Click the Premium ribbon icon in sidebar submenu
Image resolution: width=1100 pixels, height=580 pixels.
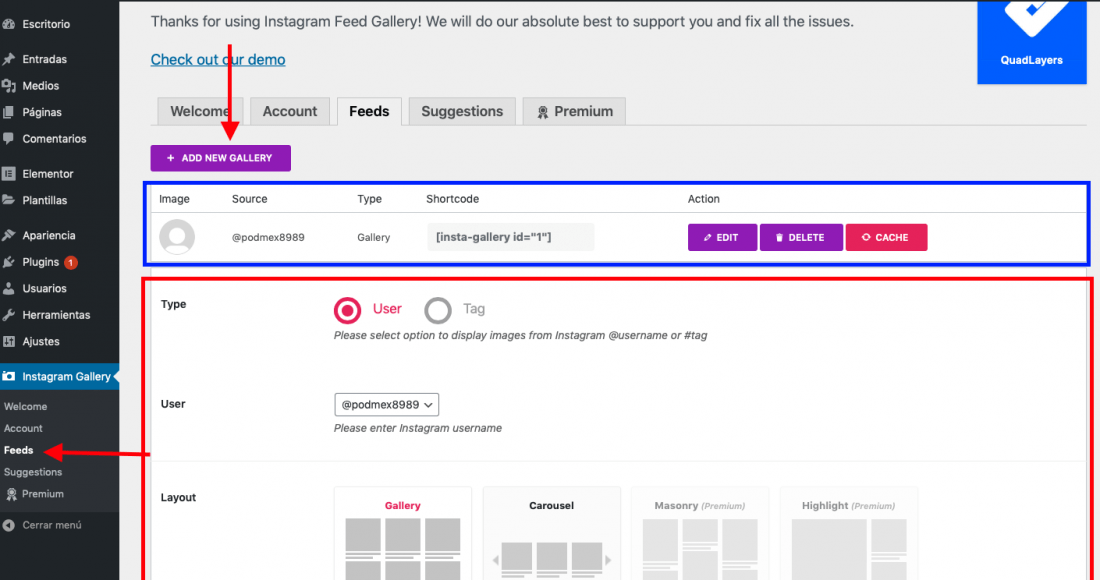pos(11,494)
